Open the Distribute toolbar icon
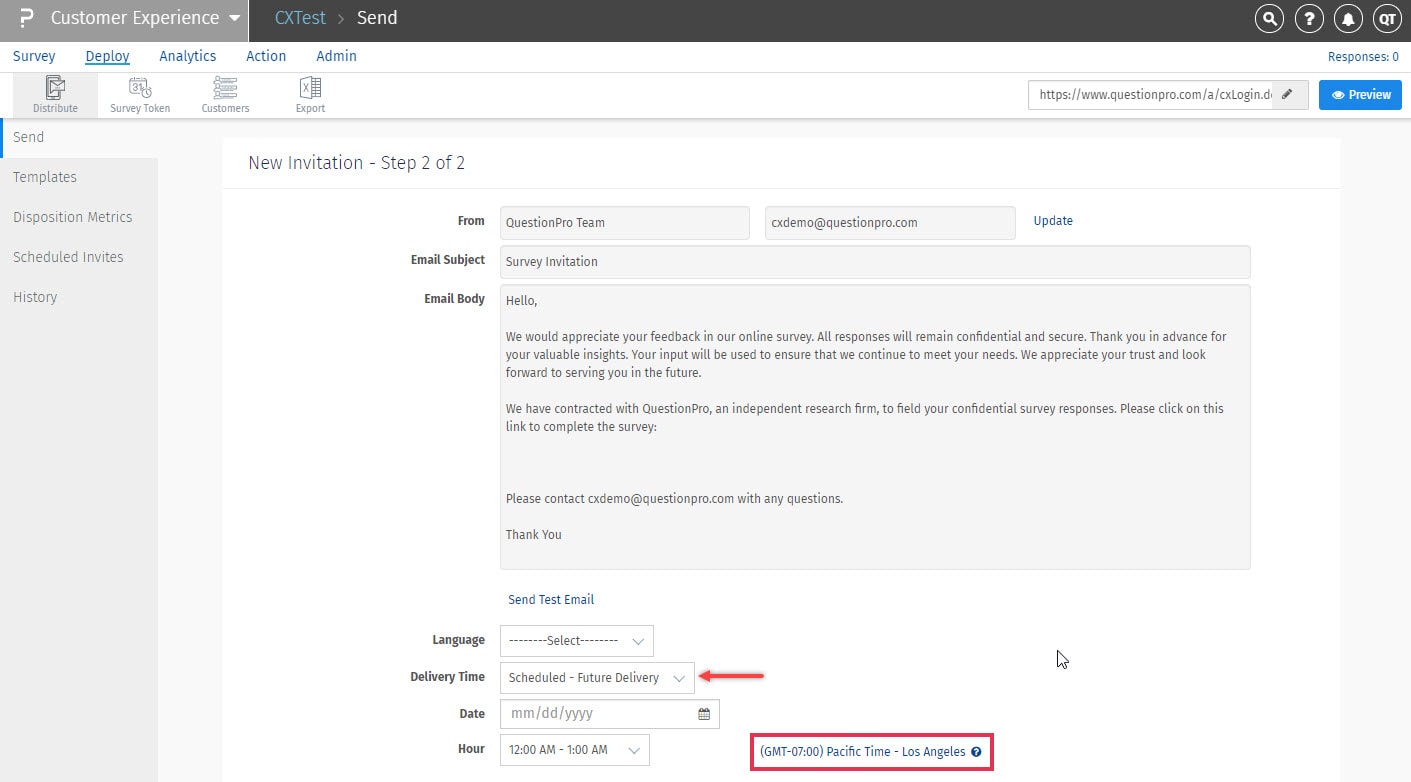This screenshot has height=782, width=1411. coord(55,95)
